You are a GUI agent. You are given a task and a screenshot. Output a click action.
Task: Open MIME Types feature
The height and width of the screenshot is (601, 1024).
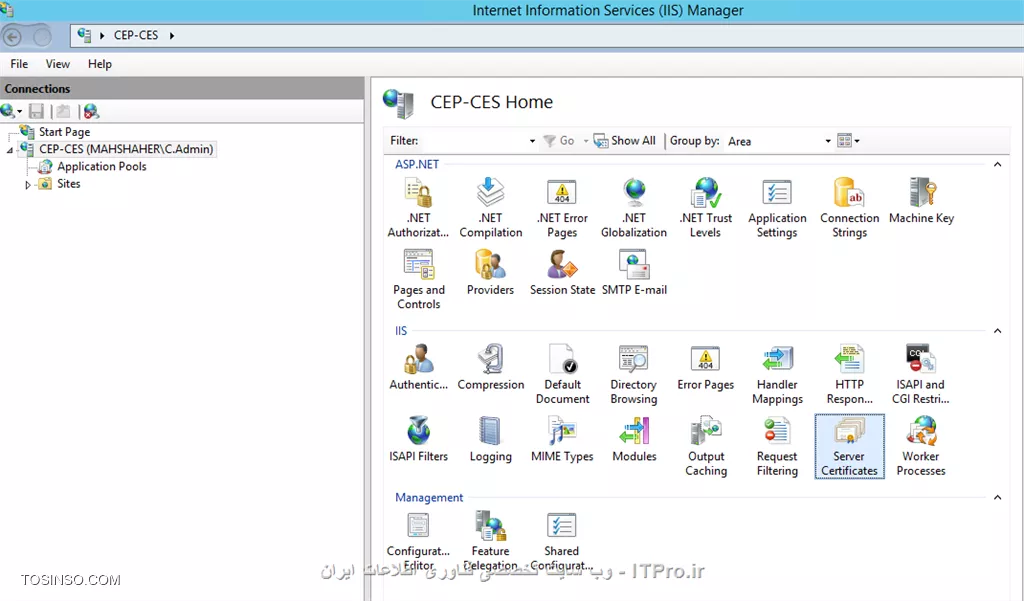(x=562, y=440)
